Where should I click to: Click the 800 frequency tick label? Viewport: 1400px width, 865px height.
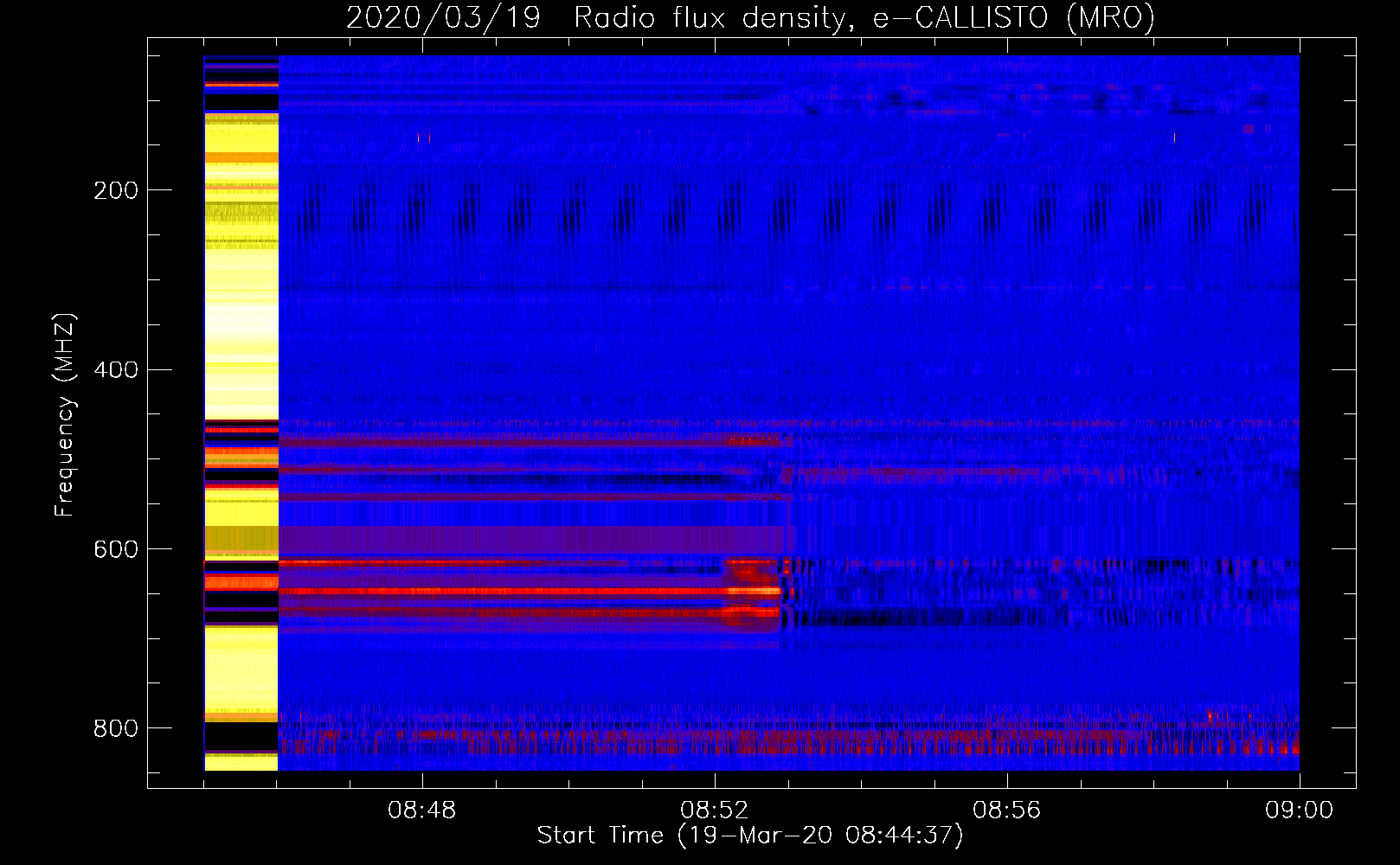pyautogui.click(x=116, y=728)
